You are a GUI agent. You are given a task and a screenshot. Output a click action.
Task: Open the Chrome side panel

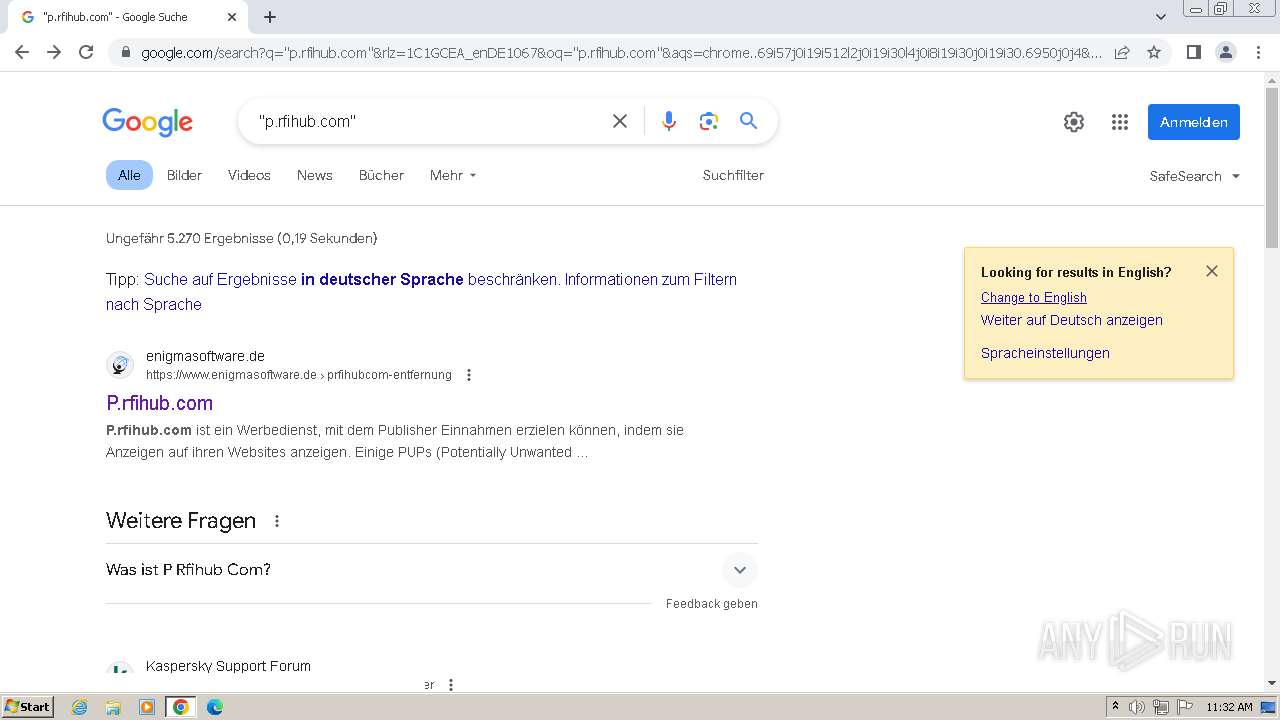[1193, 52]
